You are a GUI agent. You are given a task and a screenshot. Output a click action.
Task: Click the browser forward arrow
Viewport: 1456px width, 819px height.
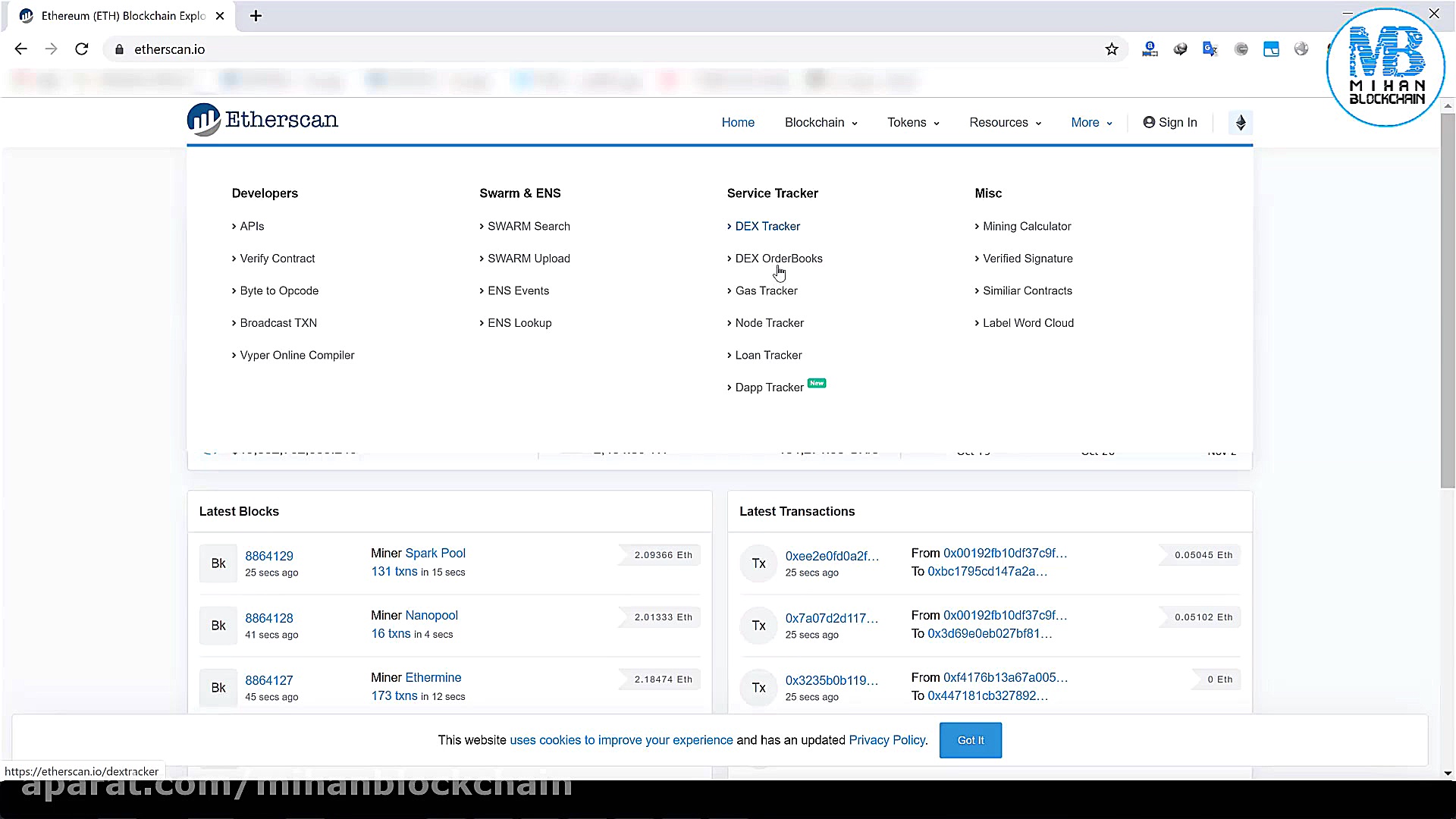(x=51, y=49)
